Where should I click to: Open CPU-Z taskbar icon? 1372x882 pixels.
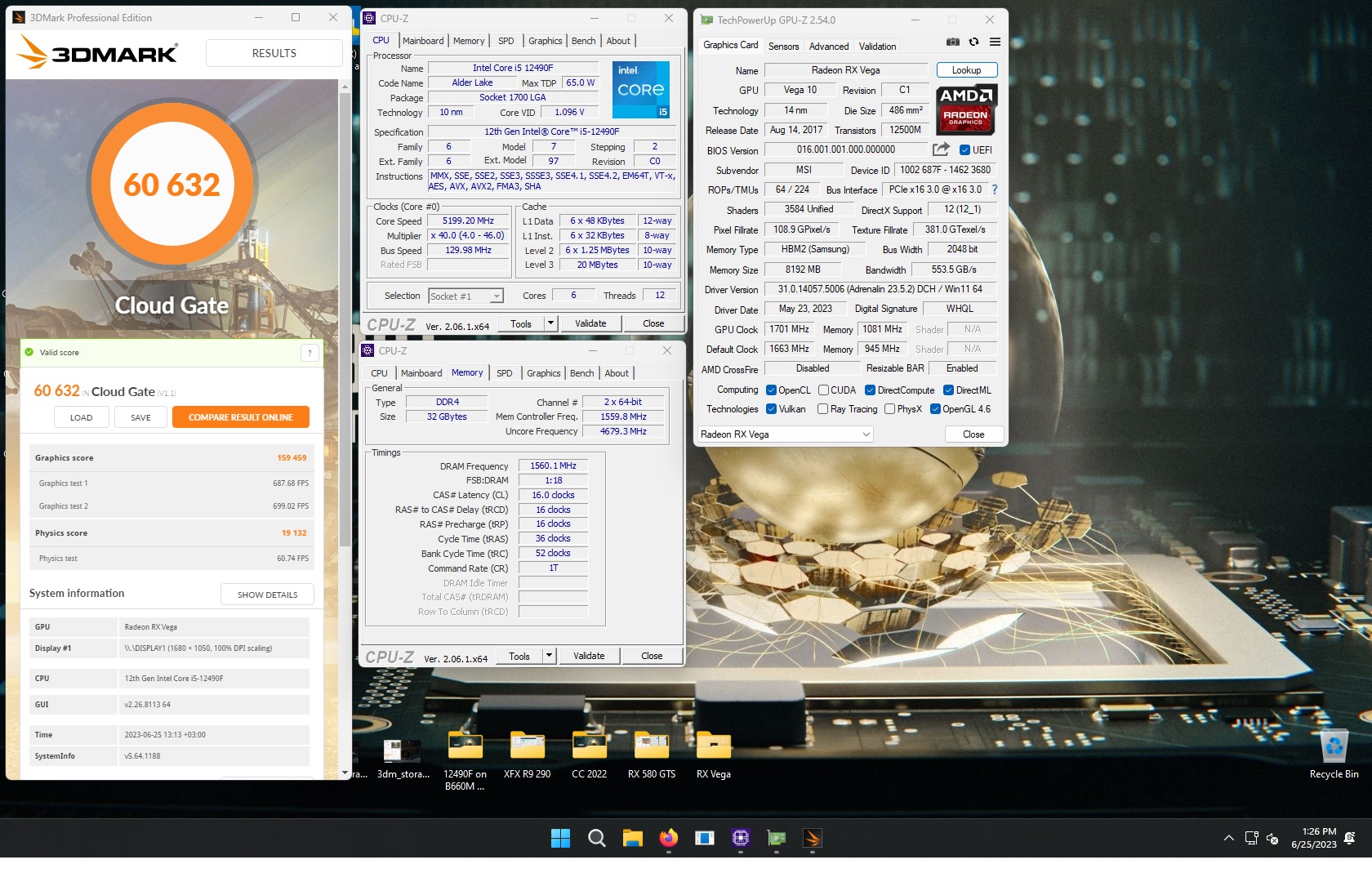(x=741, y=838)
